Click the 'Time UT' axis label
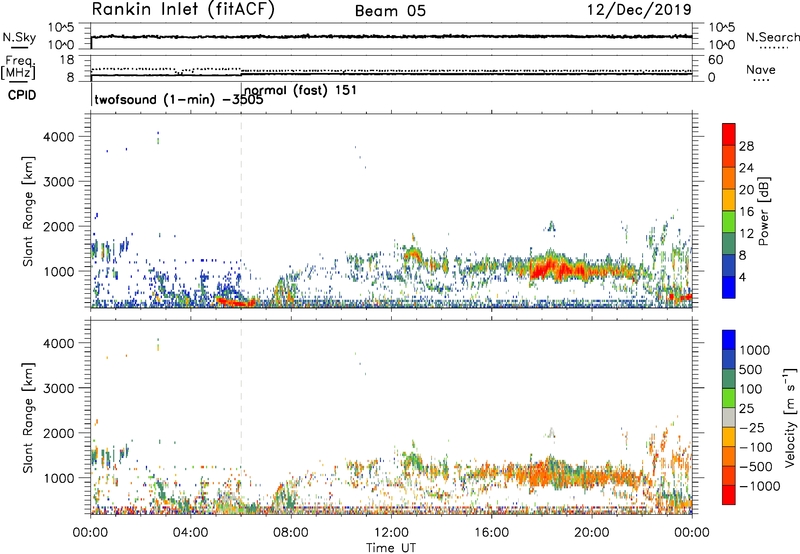Screen dimensions: 800x554 point(391,548)
